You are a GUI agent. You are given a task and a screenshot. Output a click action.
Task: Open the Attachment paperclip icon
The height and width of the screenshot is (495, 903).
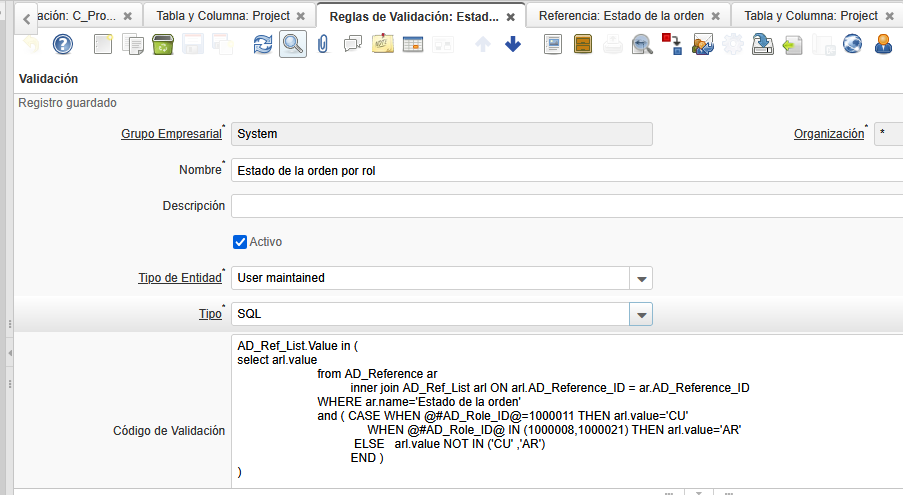[x=322, y=44]
